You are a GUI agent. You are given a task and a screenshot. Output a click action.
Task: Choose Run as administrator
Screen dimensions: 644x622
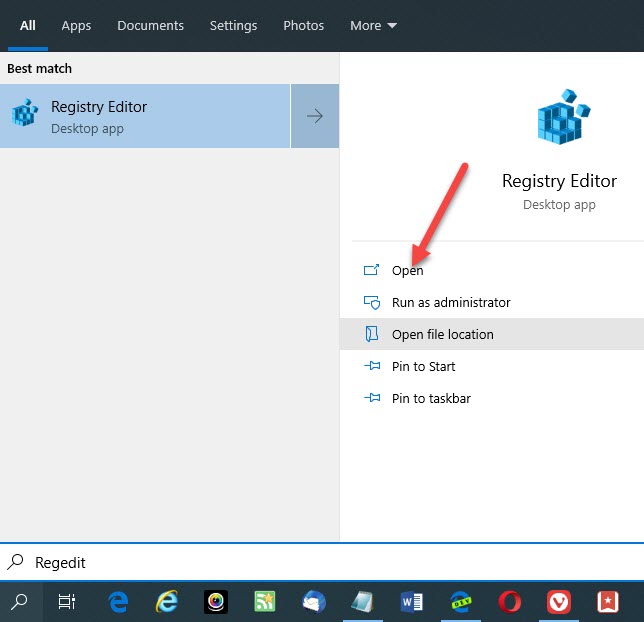492,302
